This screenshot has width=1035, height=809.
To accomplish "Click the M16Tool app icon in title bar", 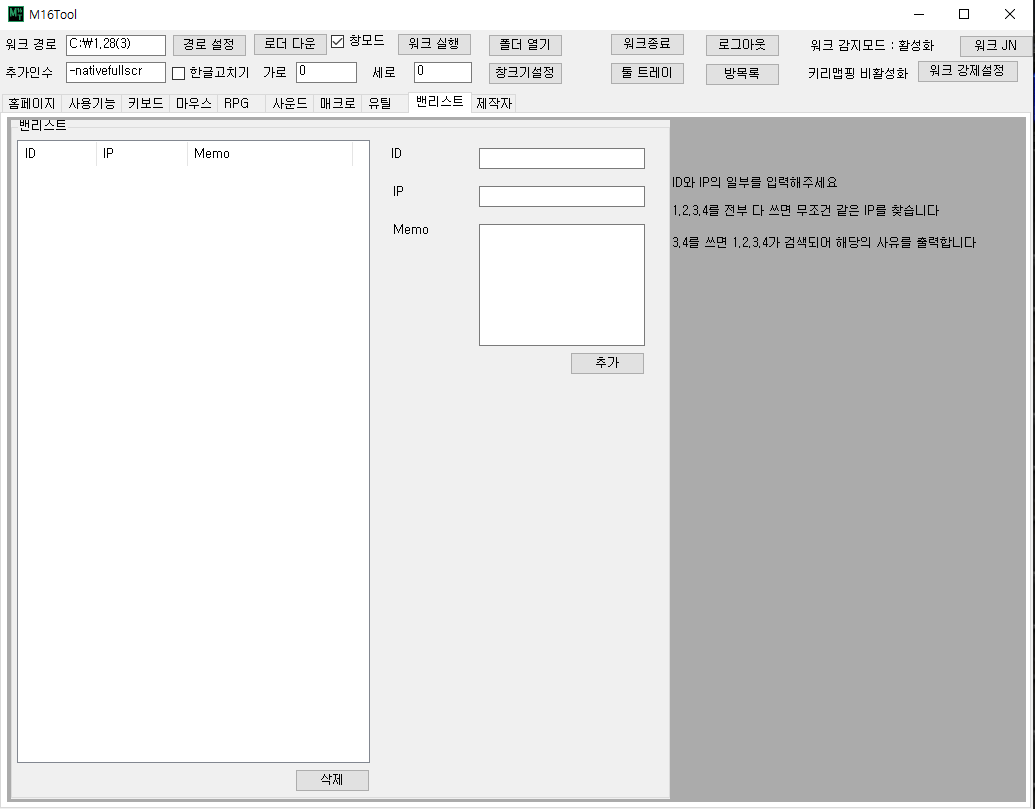I will point(15,14).
